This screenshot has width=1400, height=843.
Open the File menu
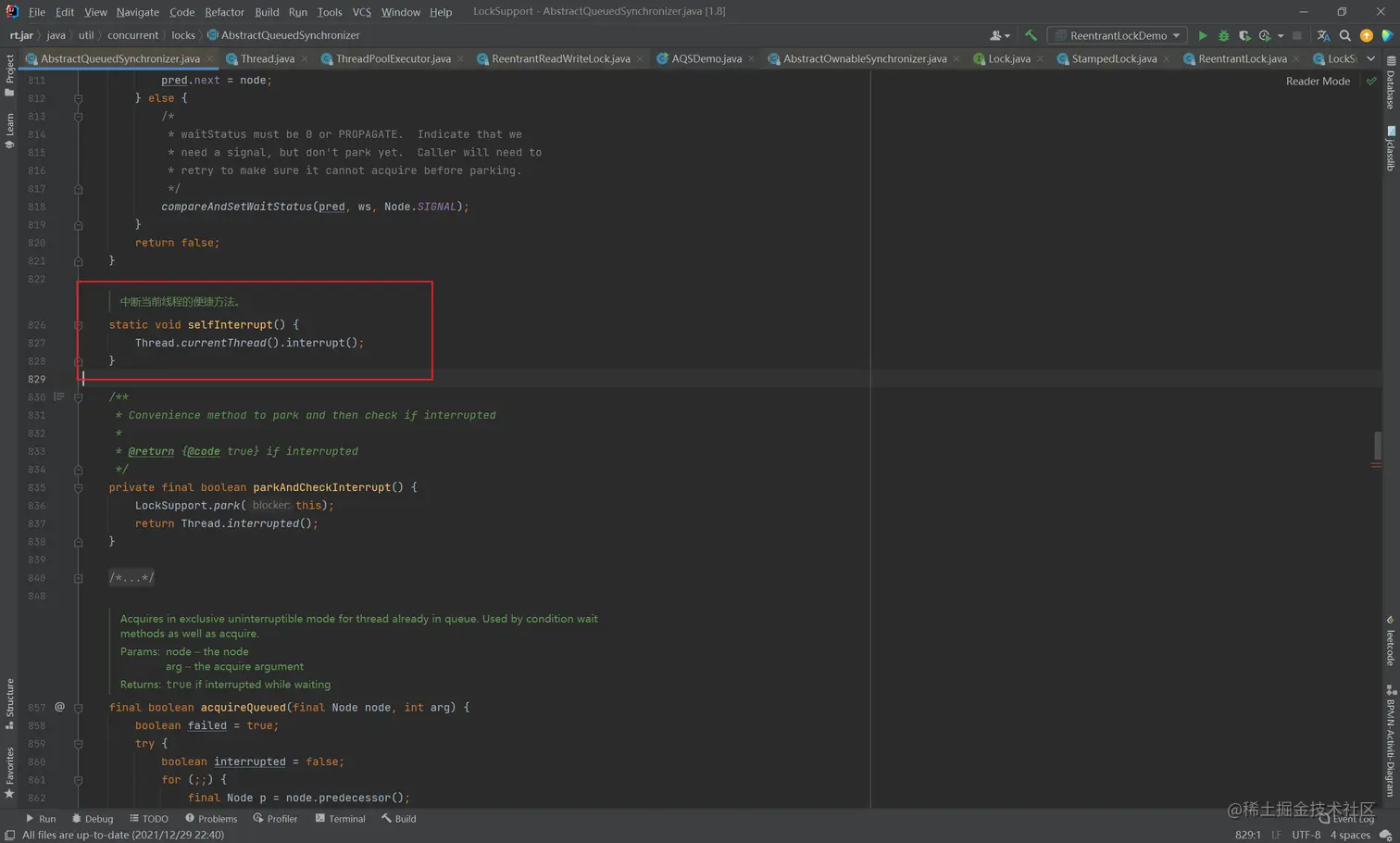pos(36,12)
